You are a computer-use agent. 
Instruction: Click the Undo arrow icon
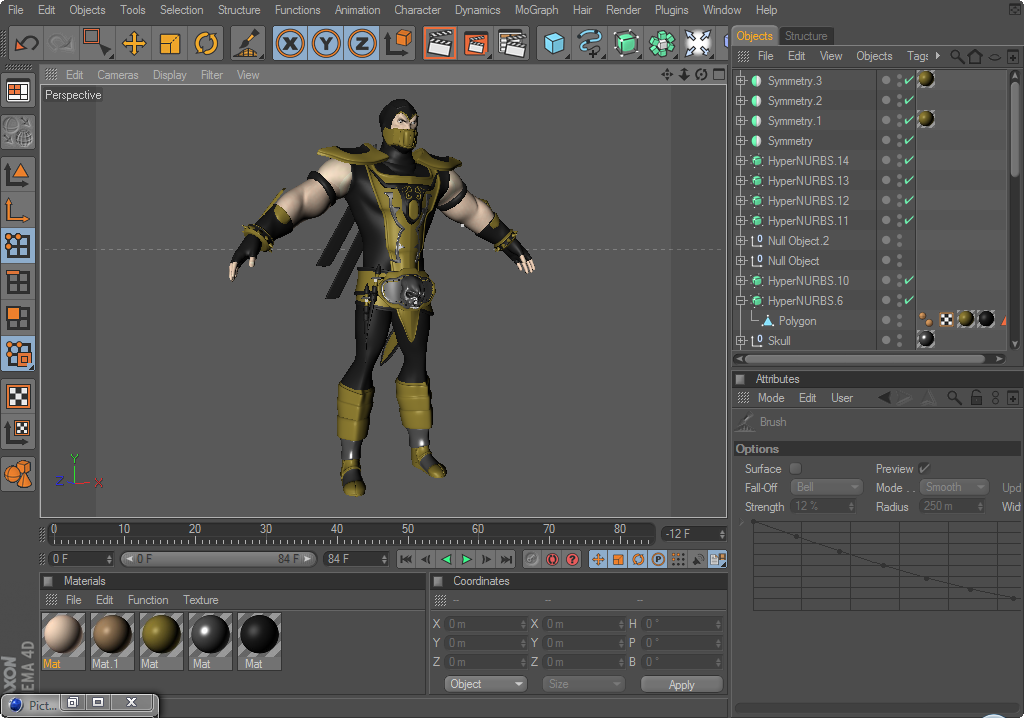[x=26, y=44]
